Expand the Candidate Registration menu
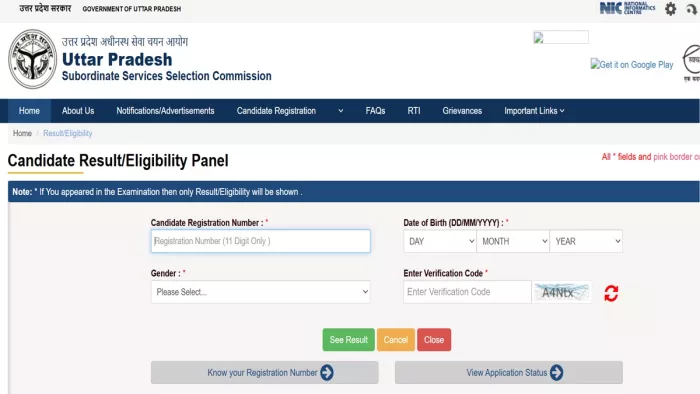This screenshot has width=700, height=394. (x=290, y=111)
